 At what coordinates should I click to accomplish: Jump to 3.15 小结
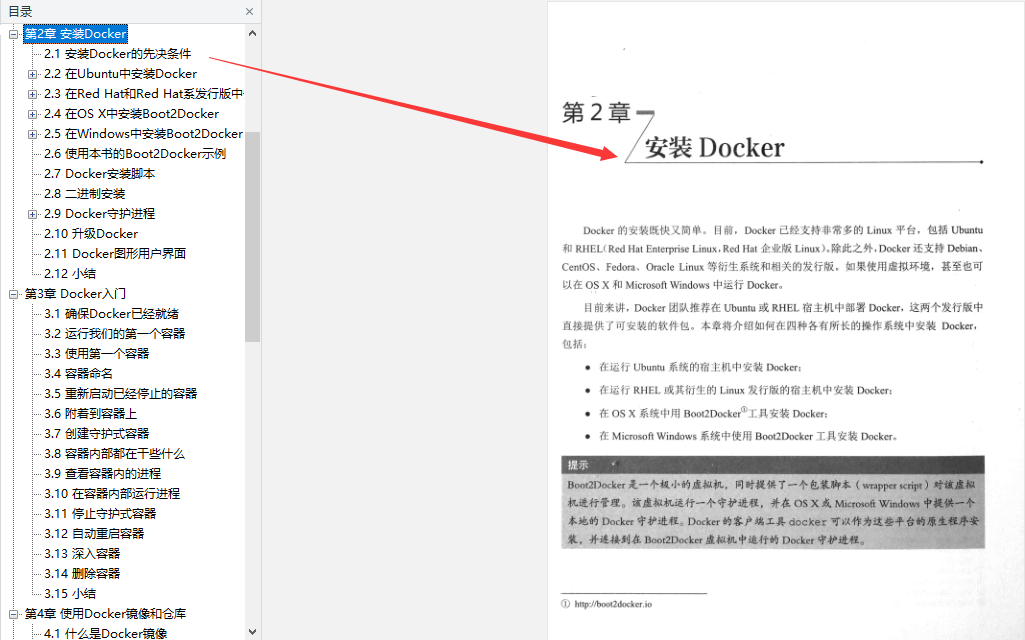pyautogui.click(x=70, y=594)
